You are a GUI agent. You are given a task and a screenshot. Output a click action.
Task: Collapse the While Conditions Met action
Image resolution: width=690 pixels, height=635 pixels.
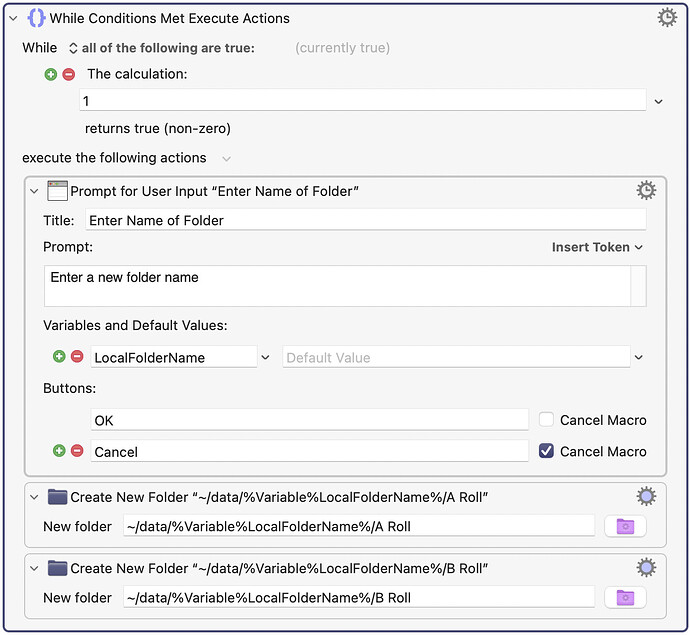pyautogui.click(x=13, y=18)
